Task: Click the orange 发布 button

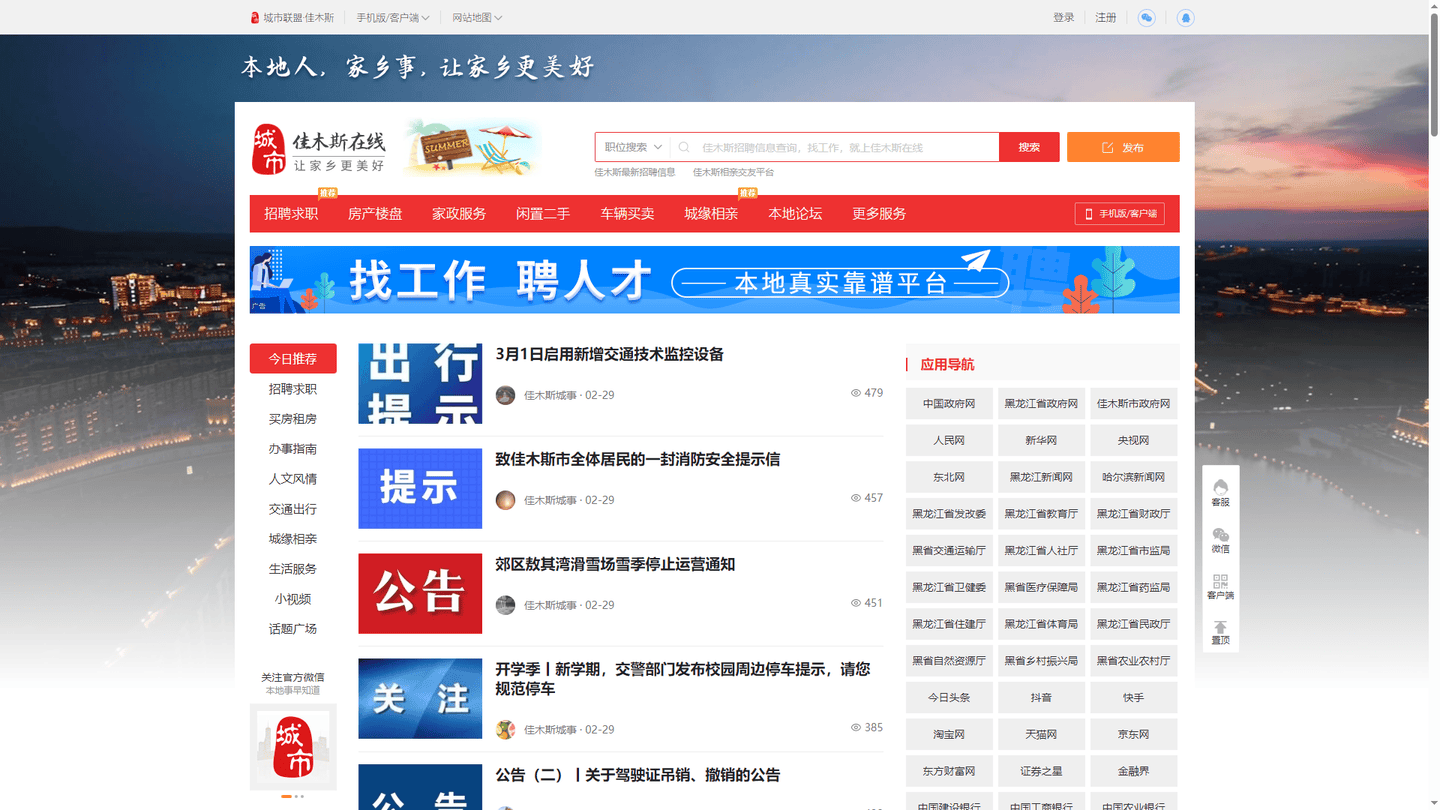Action: coord(1123,147)
